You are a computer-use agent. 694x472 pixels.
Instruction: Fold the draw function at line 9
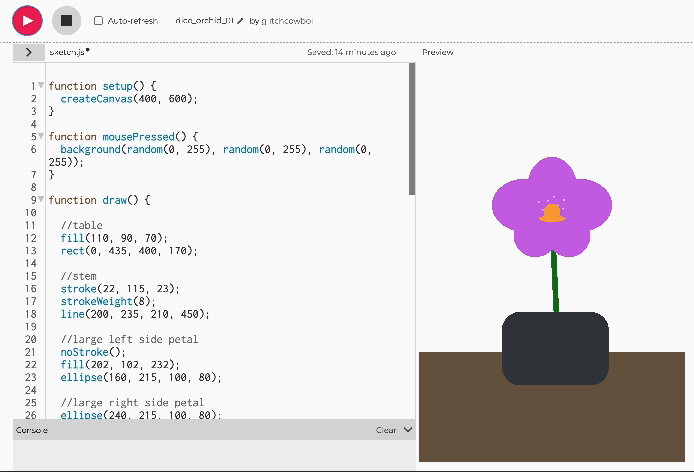pyautogui.click(x=41, y=200)
